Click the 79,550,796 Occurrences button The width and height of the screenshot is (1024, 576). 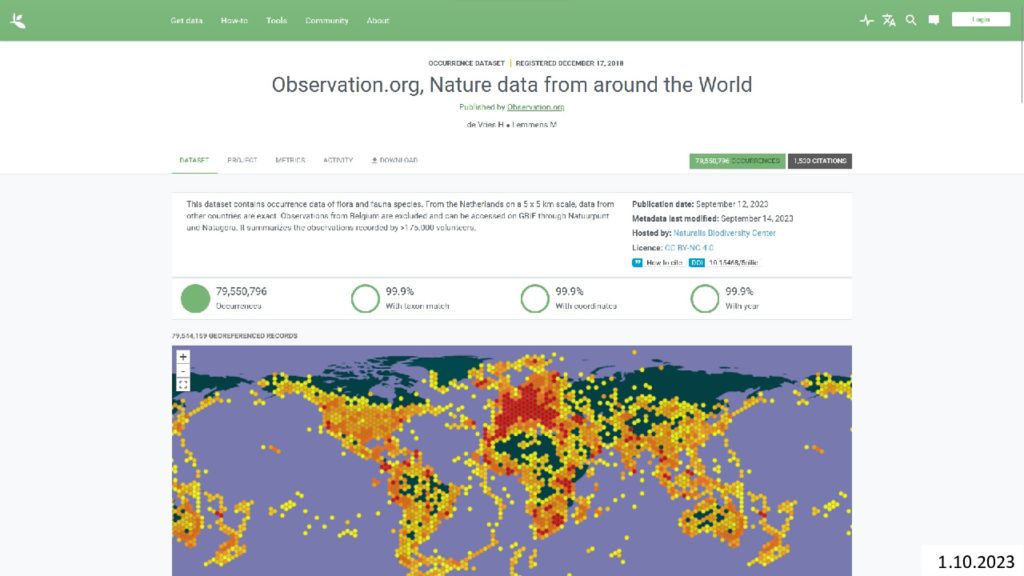(x=737, y=161)
